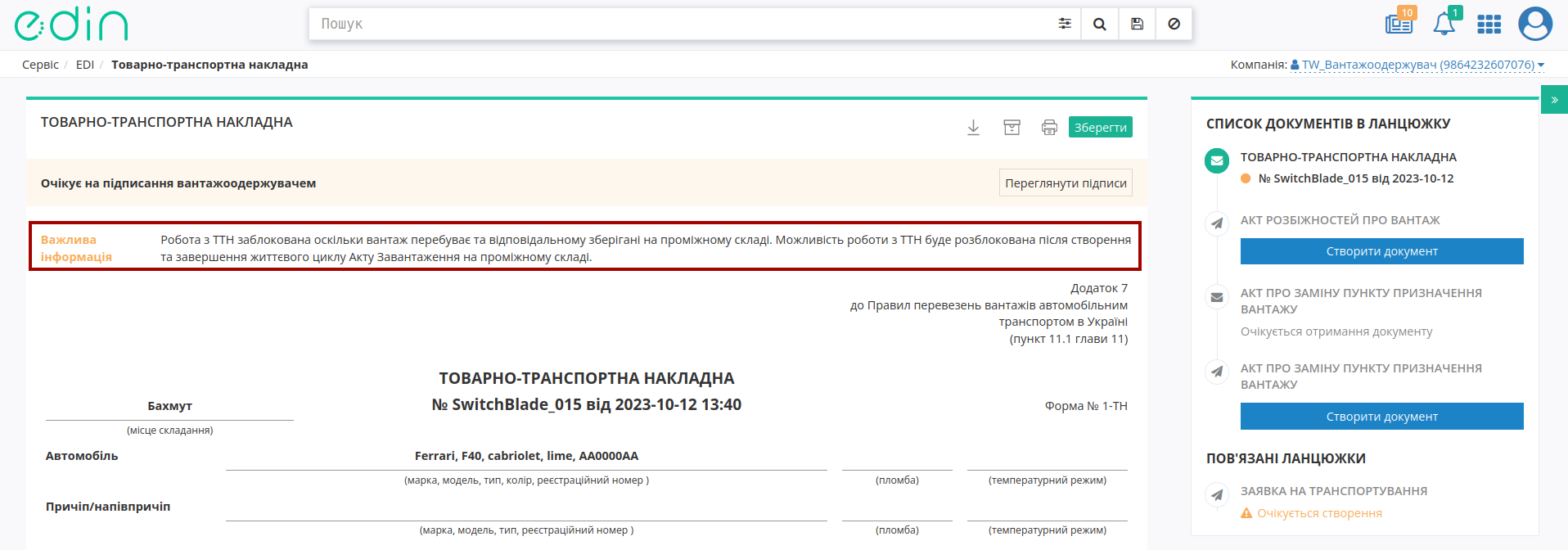This screenshot has height=550, width=1568.
Task: Click Очікується отримання документу text
Action: [1336, 331]
